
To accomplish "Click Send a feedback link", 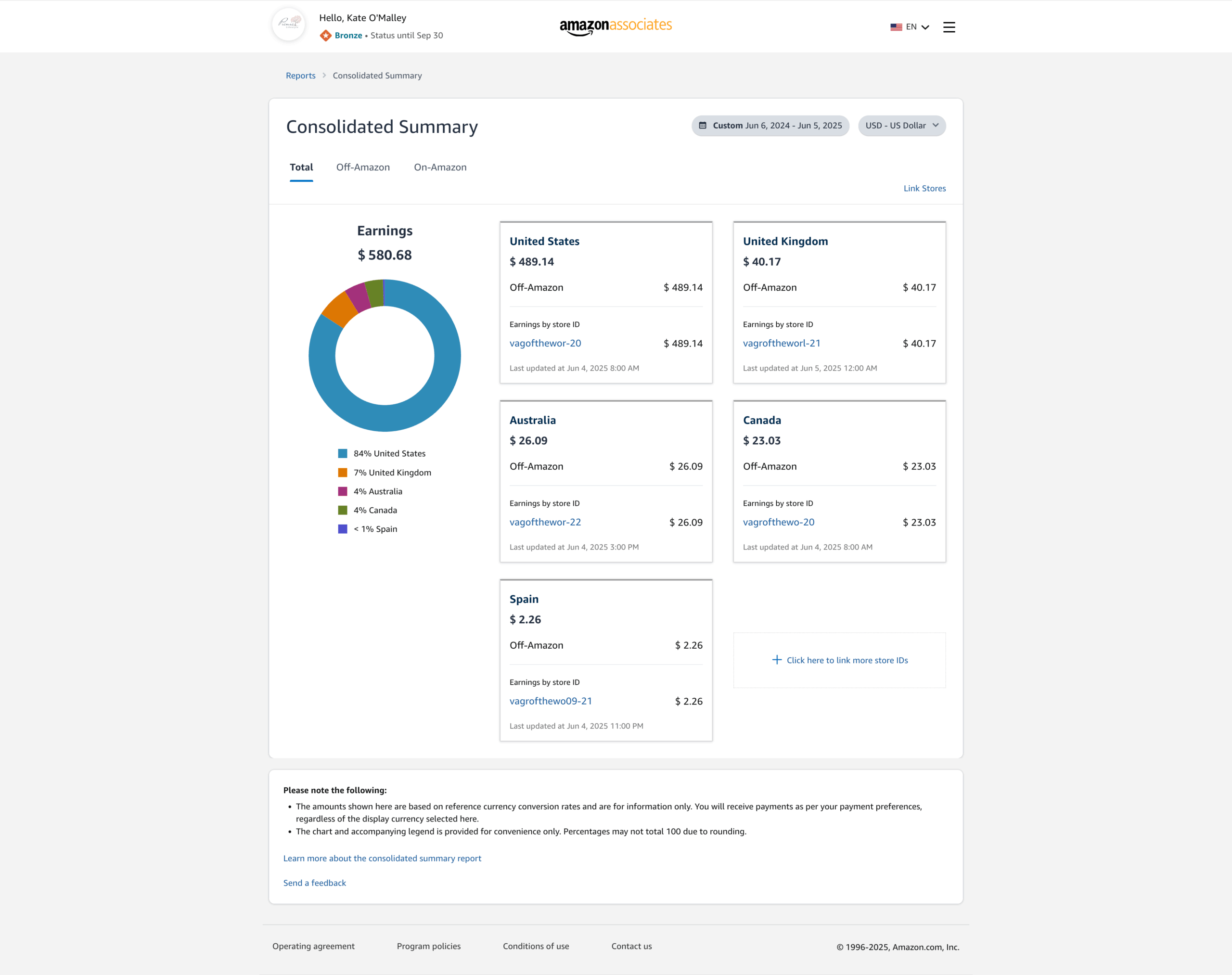I will pyautogui.click(x=315, y=883).
